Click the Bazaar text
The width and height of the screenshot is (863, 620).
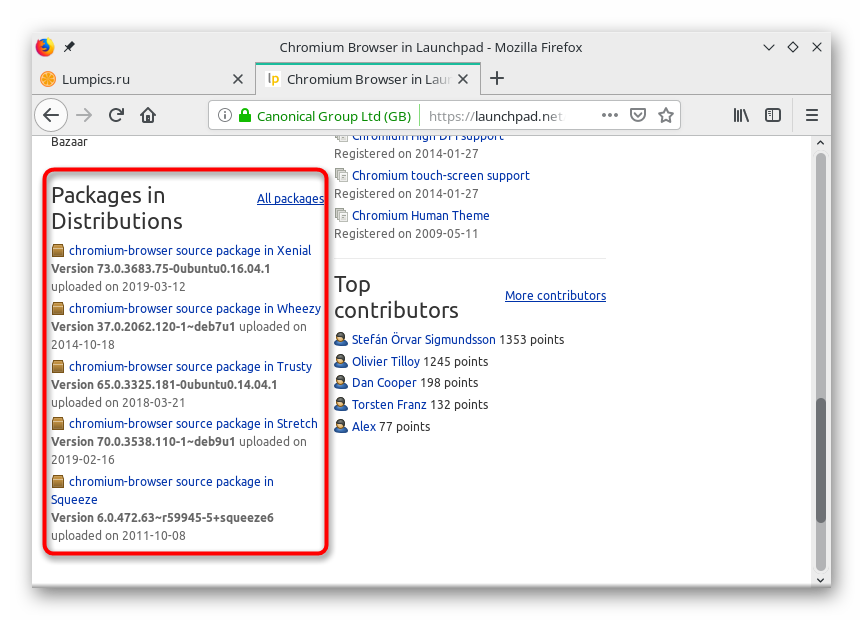(x=69, y=142)
